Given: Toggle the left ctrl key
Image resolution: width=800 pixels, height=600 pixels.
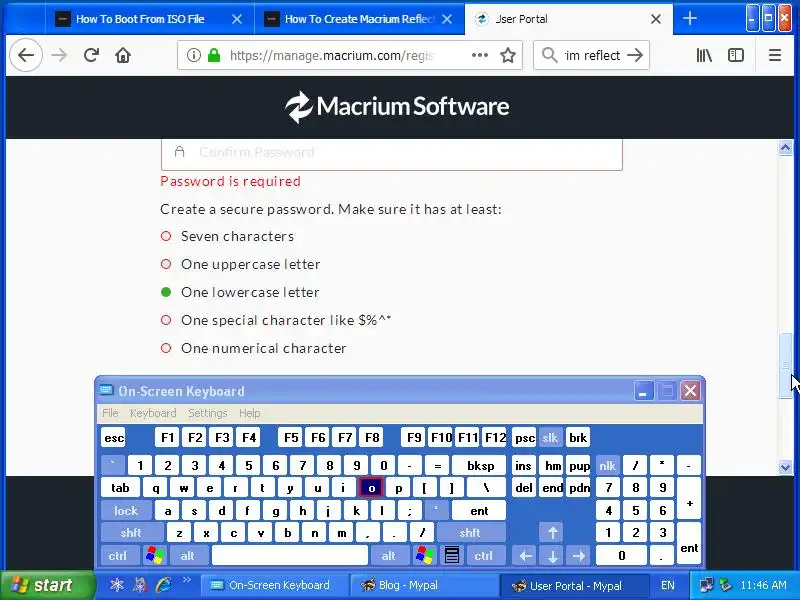Looking at the screenshot, I should point(118,556).
